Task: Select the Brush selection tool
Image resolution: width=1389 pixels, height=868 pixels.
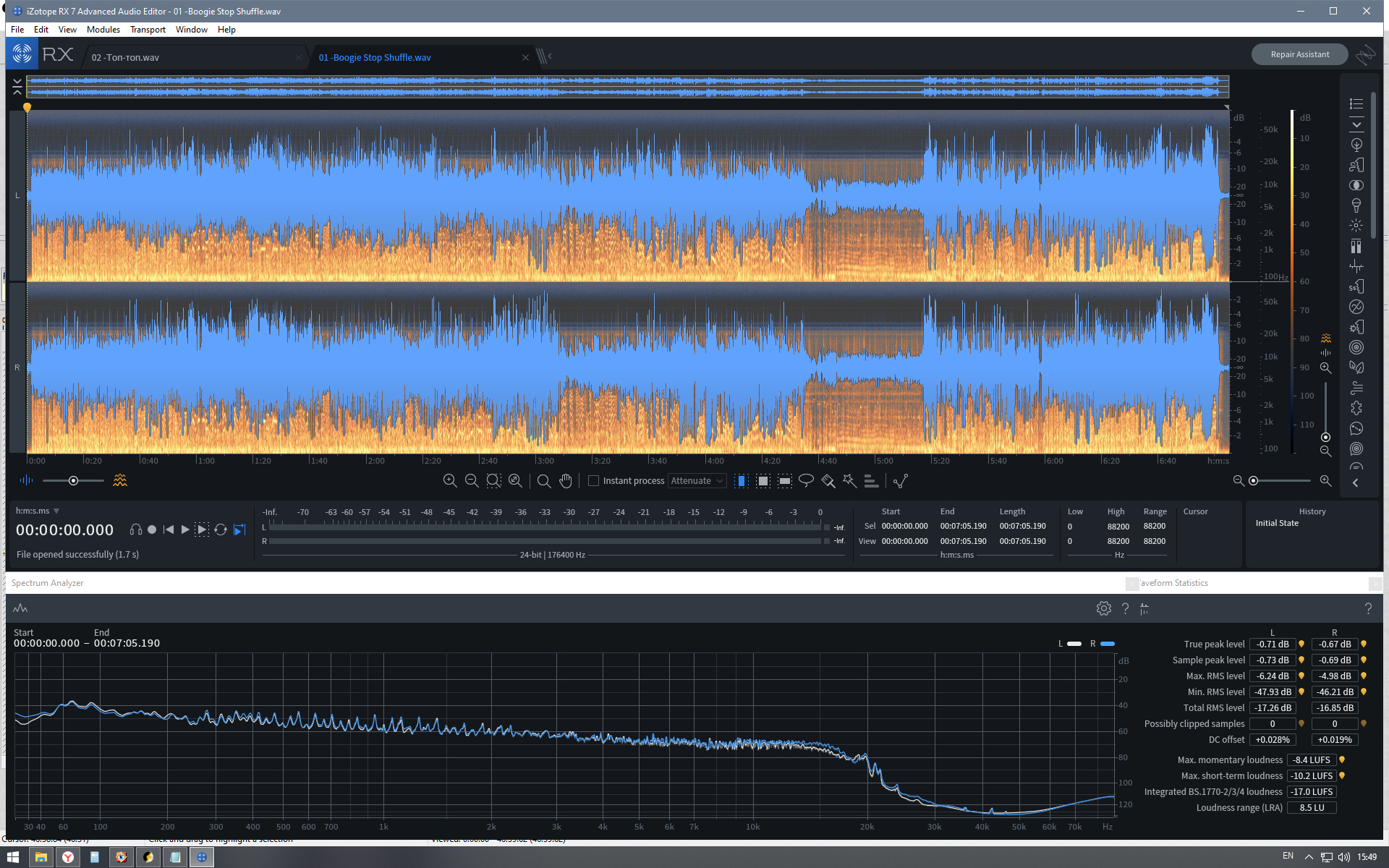Action: click(828, 480)
